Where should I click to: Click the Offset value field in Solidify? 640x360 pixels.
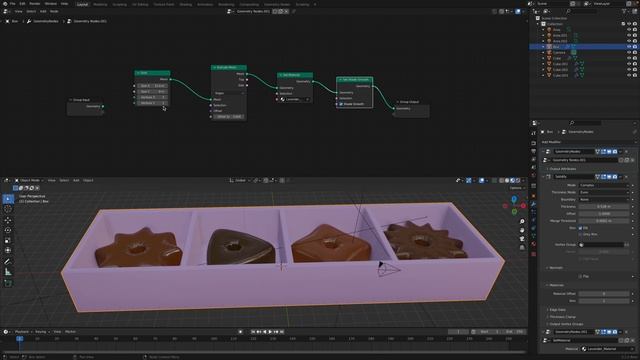coord(604,213)
